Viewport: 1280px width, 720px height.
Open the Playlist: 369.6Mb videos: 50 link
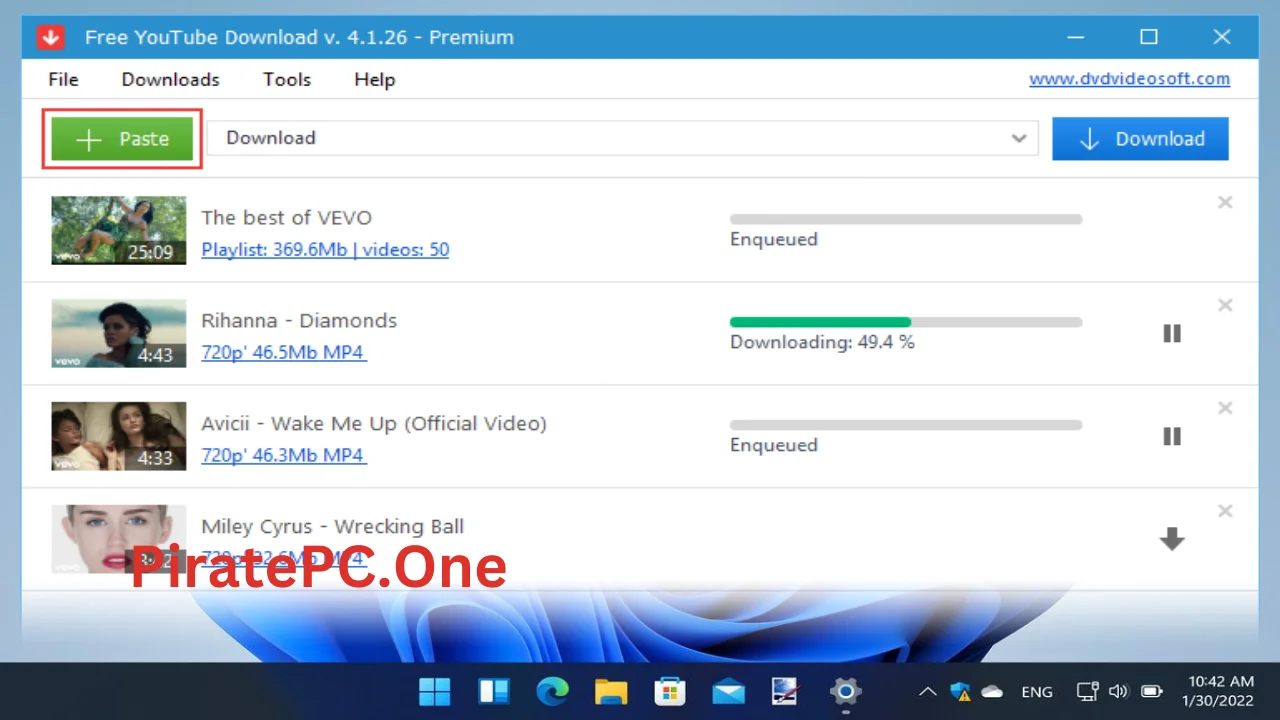(325, 249)
